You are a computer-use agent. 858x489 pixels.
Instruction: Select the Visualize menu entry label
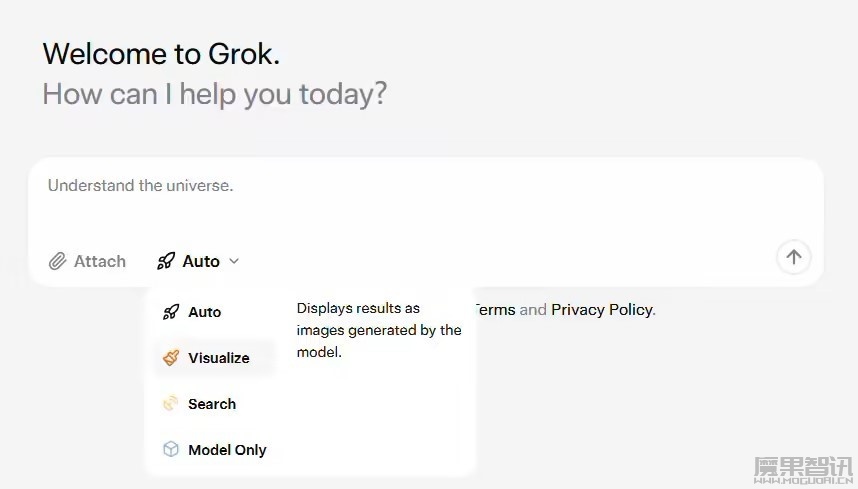[x=219, y=358]
